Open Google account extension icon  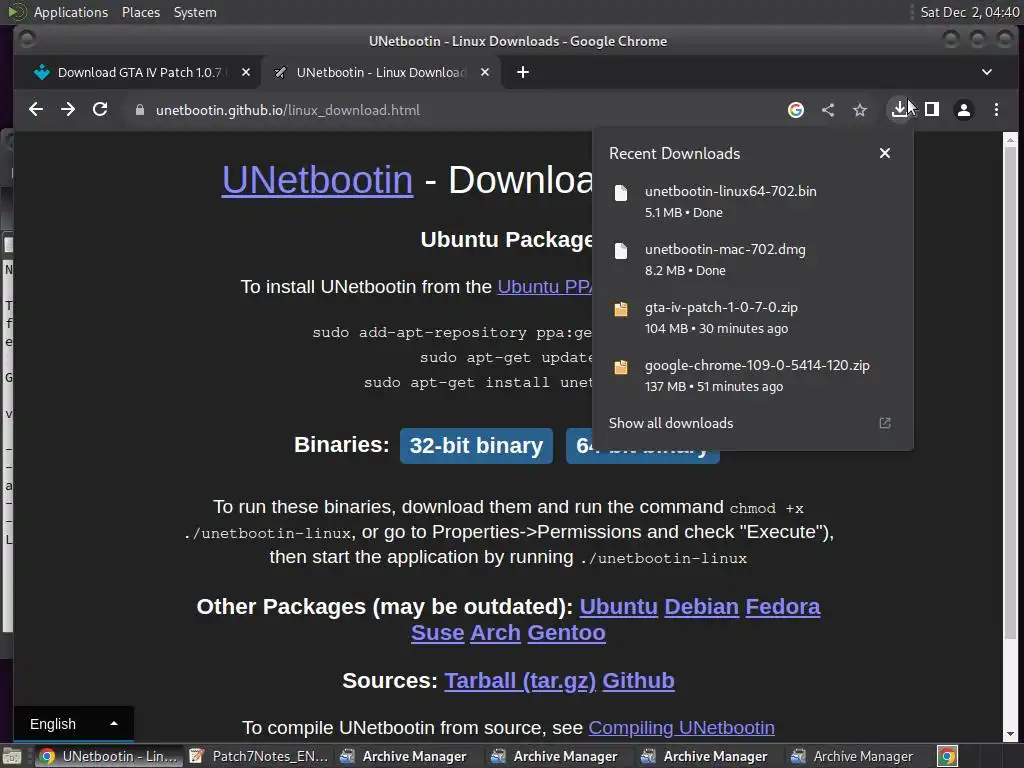[x=795, y=110]
